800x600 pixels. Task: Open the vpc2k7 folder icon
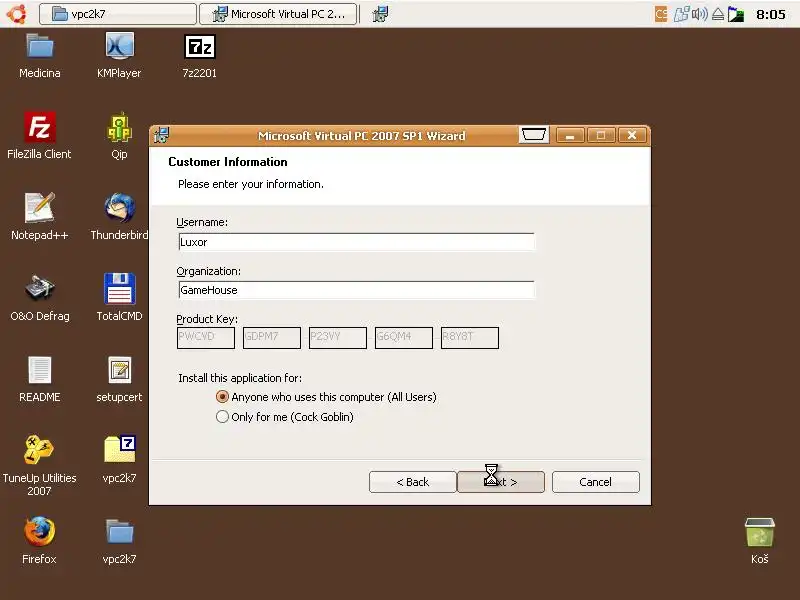[x=119, y=532]
